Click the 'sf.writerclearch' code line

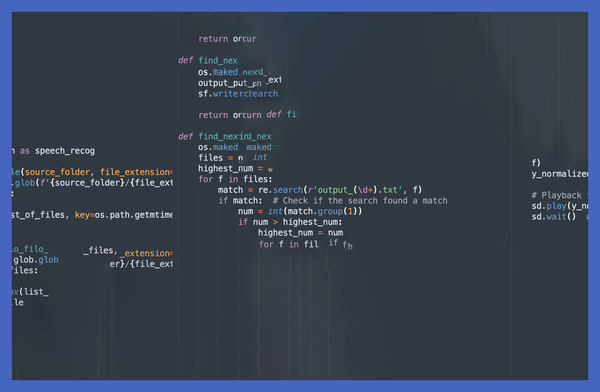coord(238,94)
